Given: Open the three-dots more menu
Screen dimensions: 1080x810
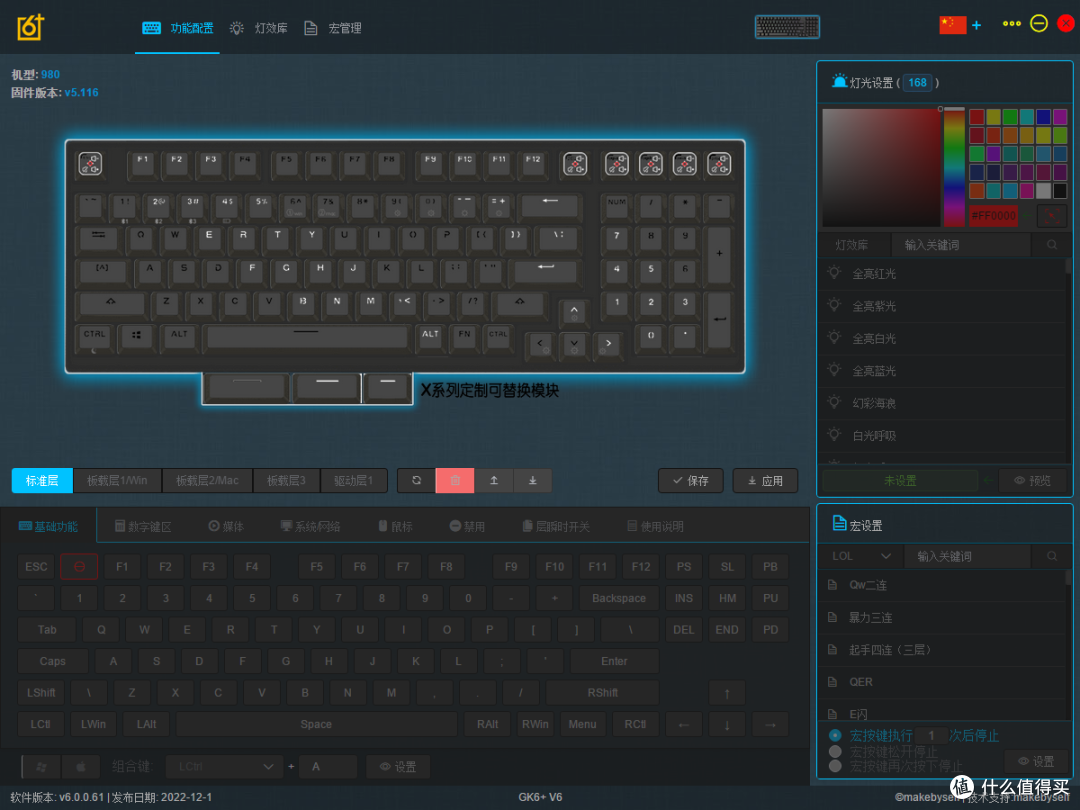Looking at the screenshot, I should point(1011,24).
